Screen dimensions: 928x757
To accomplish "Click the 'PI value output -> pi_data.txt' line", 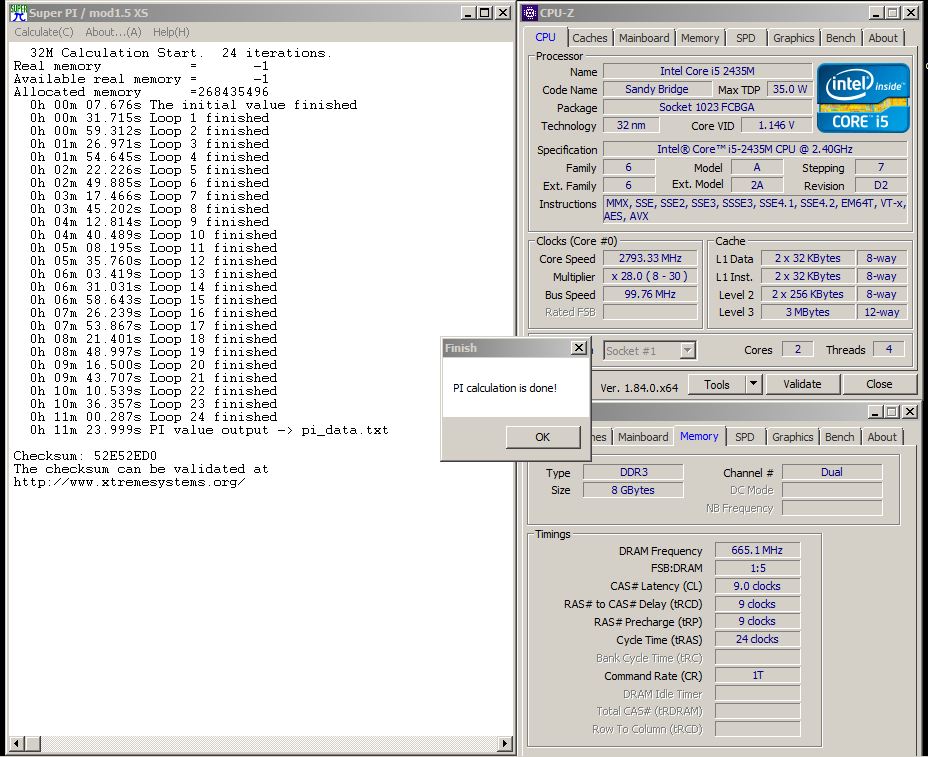I will point(210,430).
